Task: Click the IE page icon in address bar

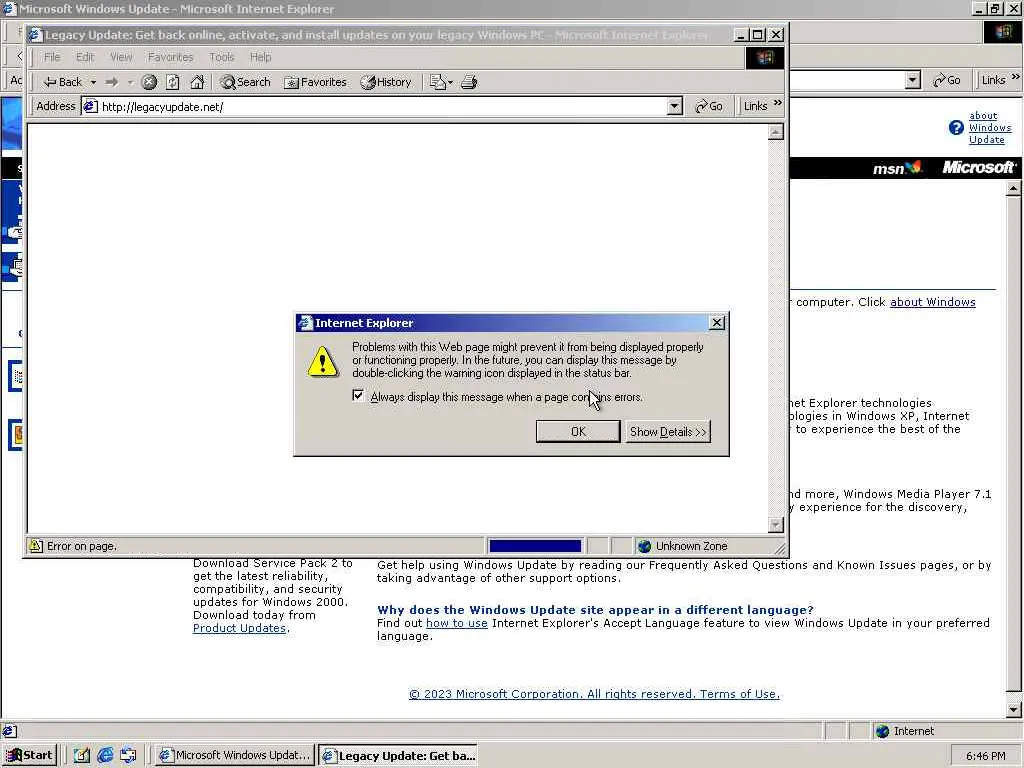Action: click(91, 106)
